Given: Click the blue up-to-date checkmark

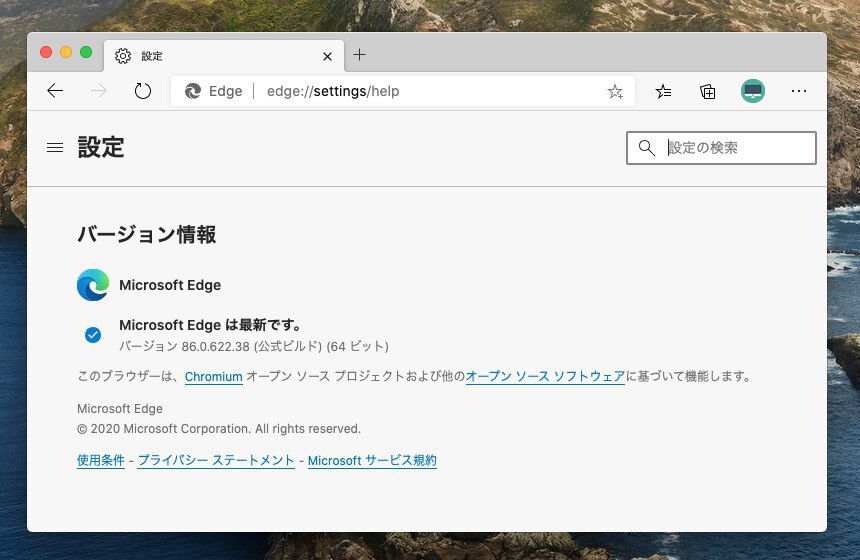Looking at the screenshot, I should [93, 335].
